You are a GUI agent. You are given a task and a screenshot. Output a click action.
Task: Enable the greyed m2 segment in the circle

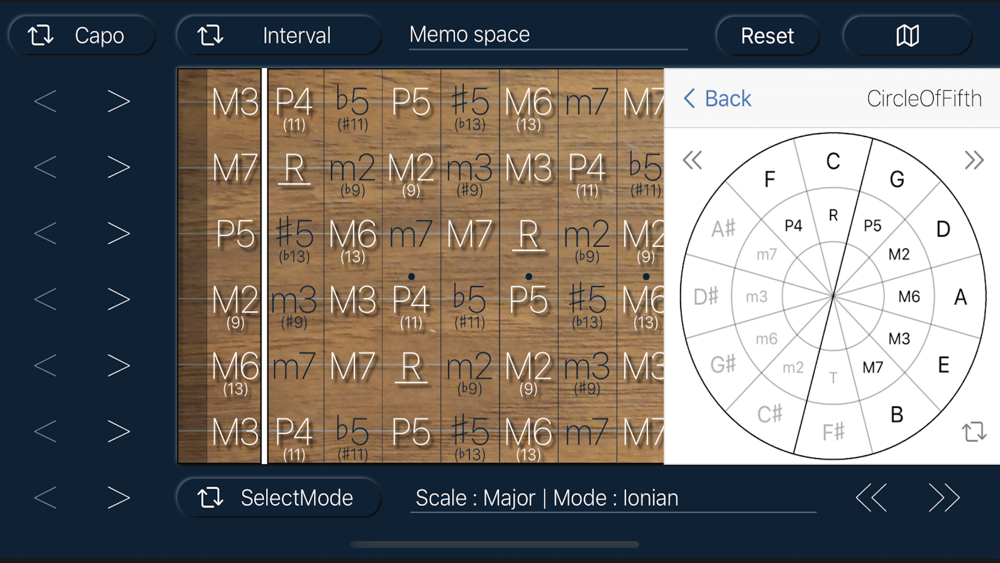(793, 367)
